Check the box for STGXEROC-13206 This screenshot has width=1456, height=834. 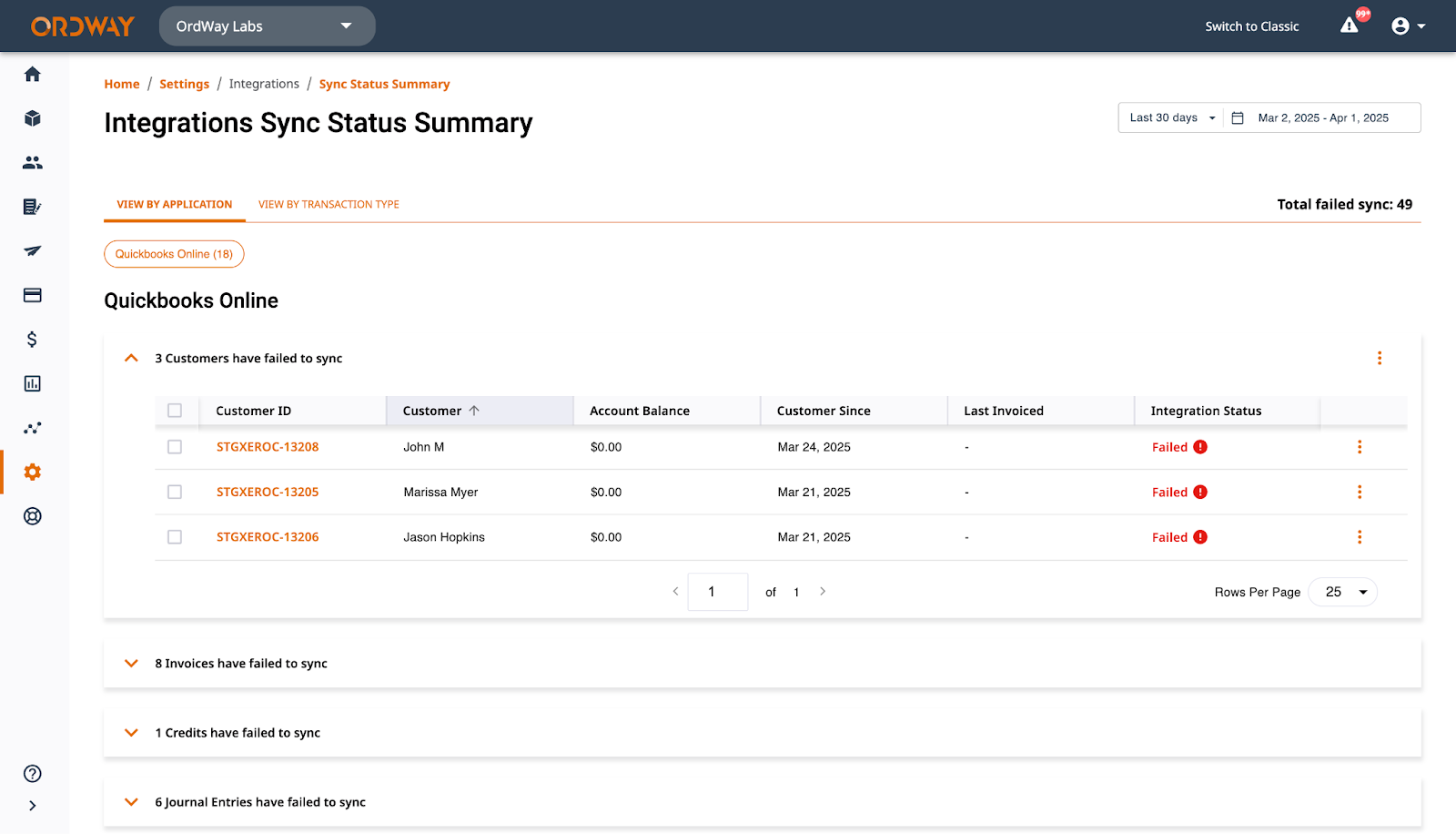tap(175, 537)
